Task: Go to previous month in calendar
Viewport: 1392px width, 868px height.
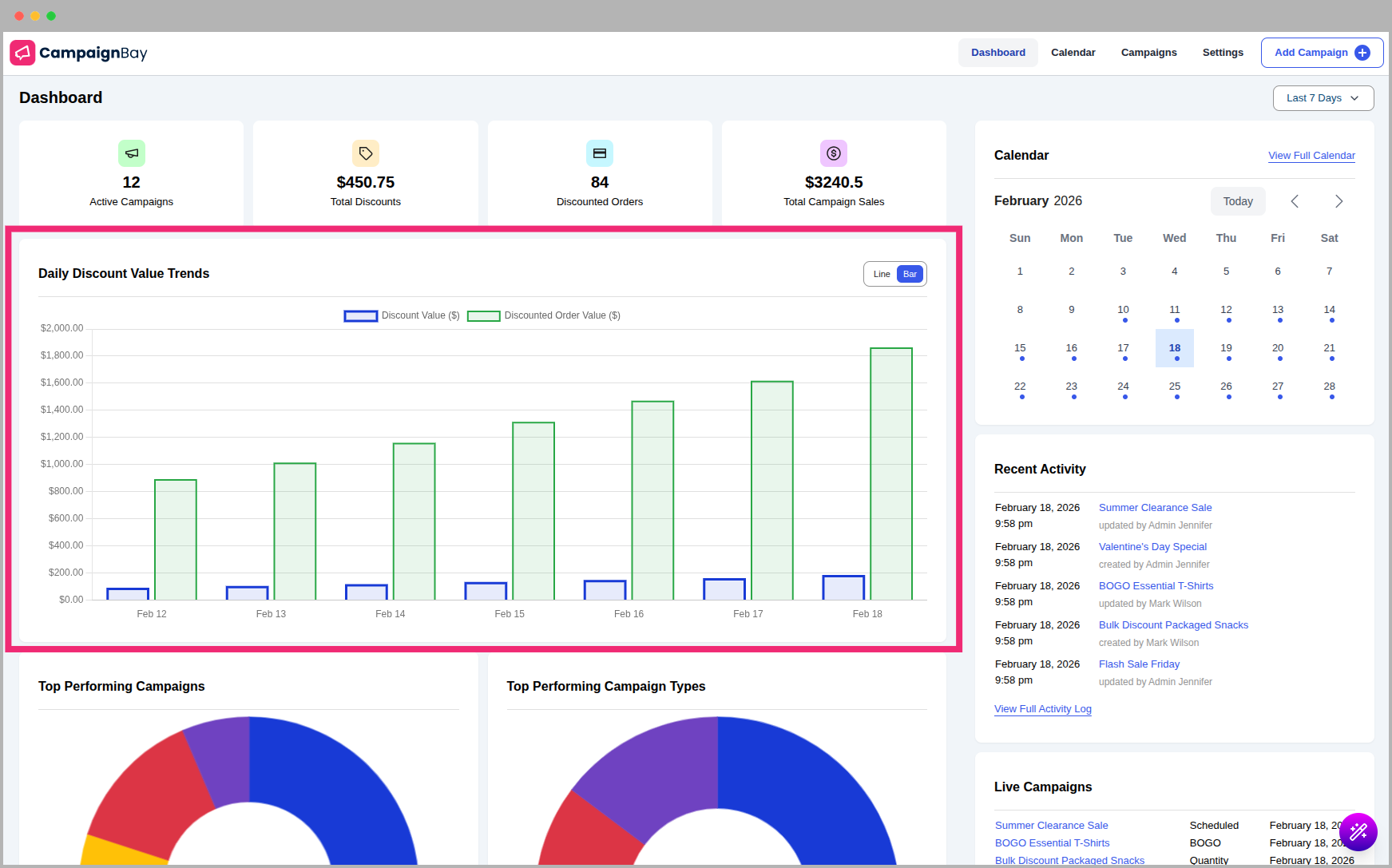Action: pyautogui.click(x=1295, y=201)
